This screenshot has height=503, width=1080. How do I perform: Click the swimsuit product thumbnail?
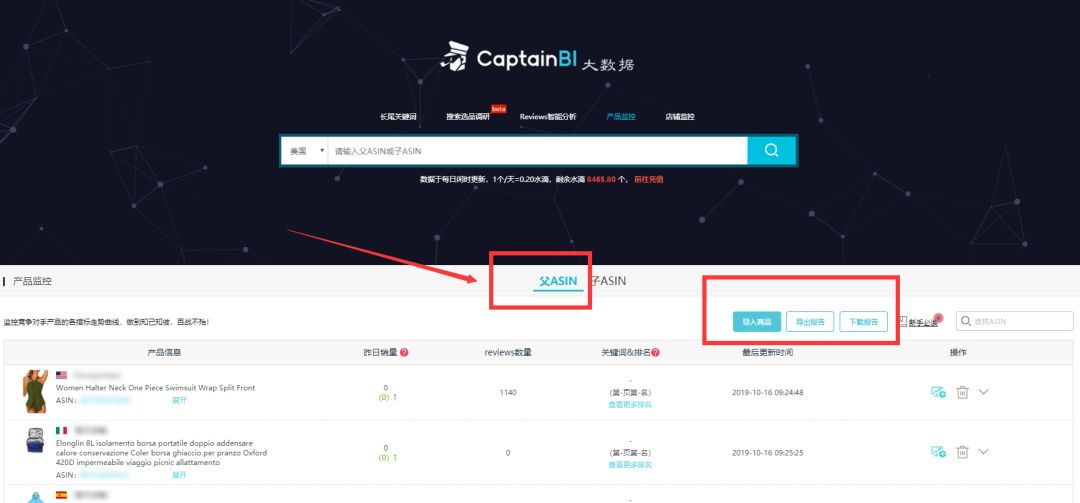click(x=33, y=391)
